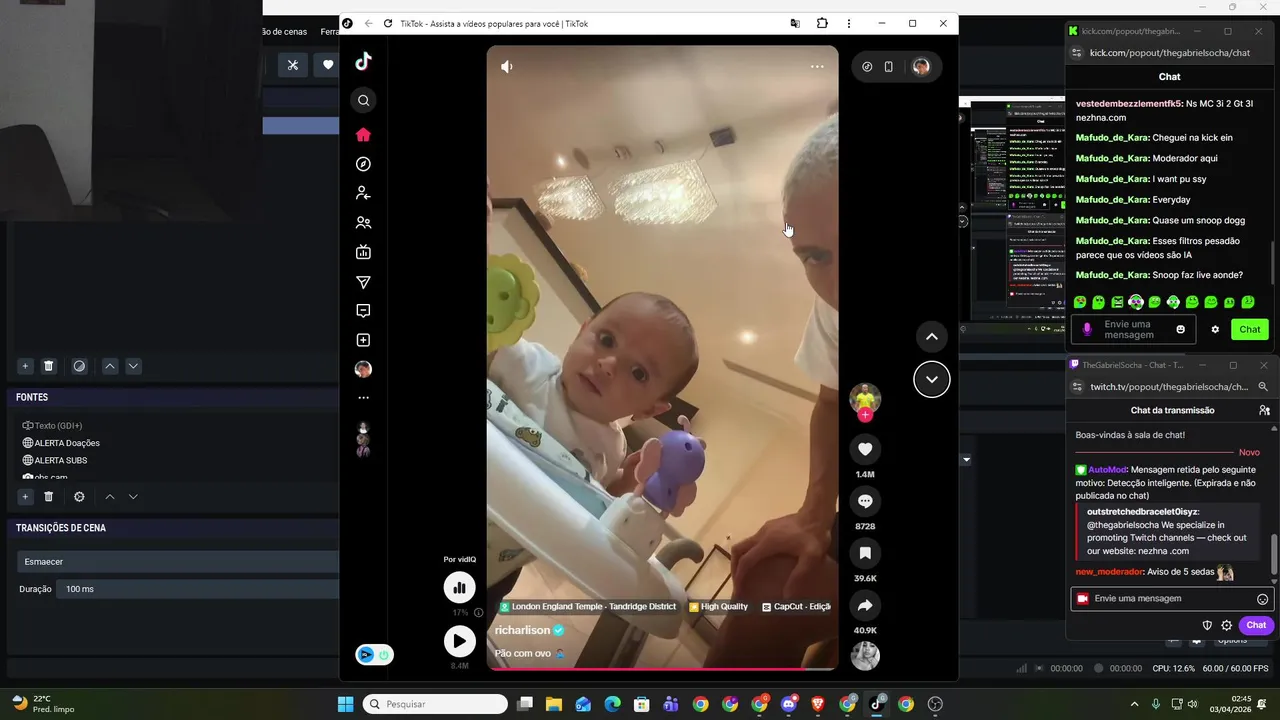Open the TikTok window three-dot menu
Screen dimensions: 1280x720
849,23
